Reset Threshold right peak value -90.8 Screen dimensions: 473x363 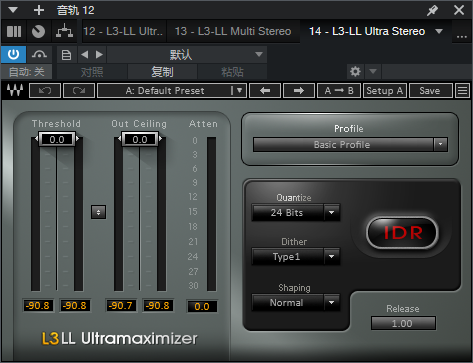(x=75, y=305)
